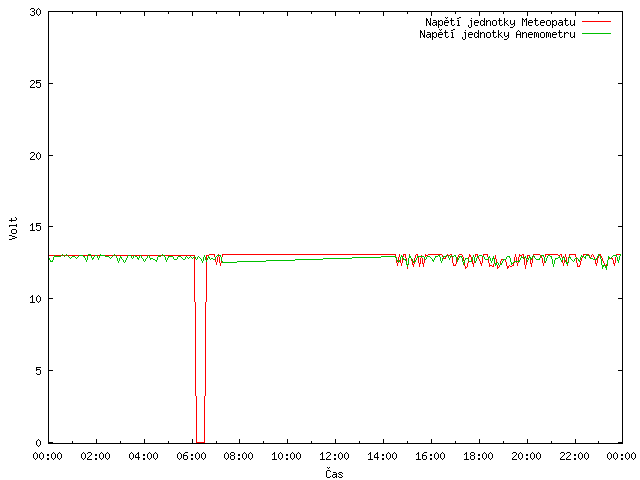This screenshot has height=480, width=640.
Task: Click x-axis time label 10:00
Action: pyautogui.click(x=287, y=456)
